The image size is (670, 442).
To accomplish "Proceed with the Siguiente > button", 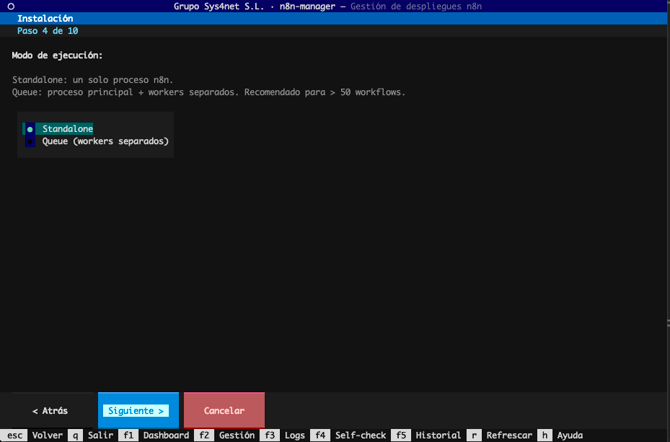I will (x=138, y=411).
